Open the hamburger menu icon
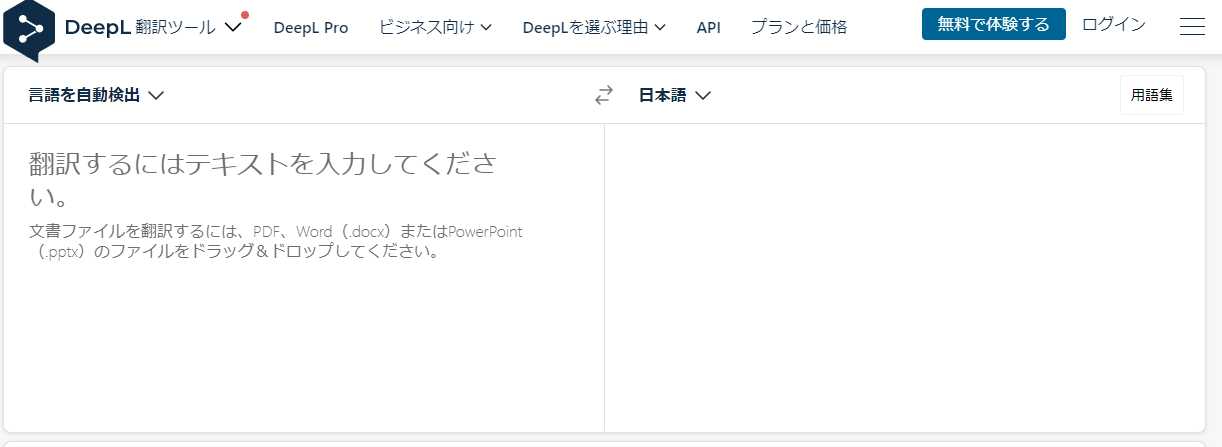This screenshot has height=447, width=1222. tap(1192, 27)
